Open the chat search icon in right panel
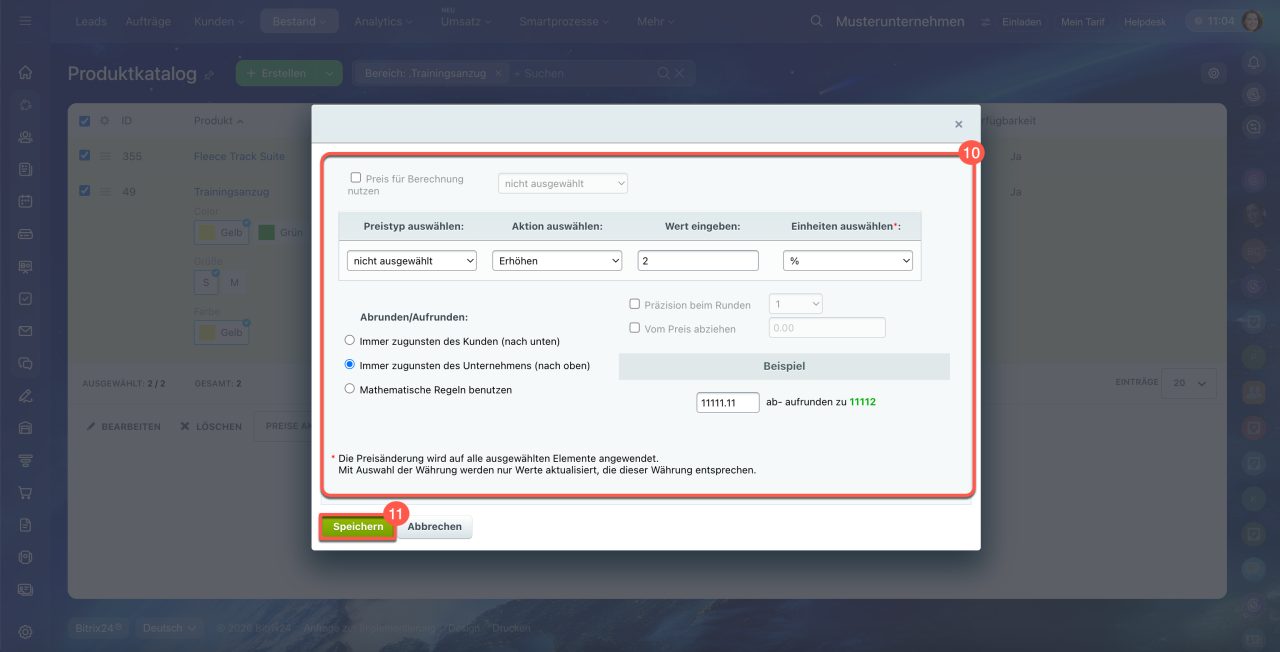This screenshot has width=1280, height=652. [1254, 127]
